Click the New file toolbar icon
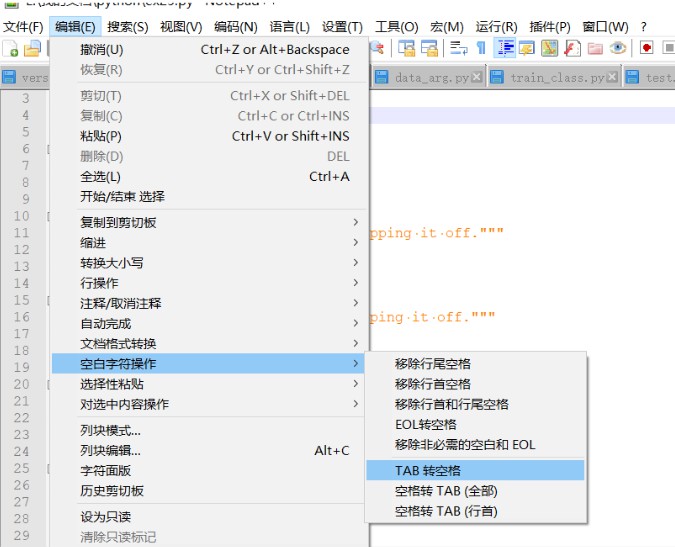Image resolution: width=675 pixels, height=547 pixels. tap(11, 48)
